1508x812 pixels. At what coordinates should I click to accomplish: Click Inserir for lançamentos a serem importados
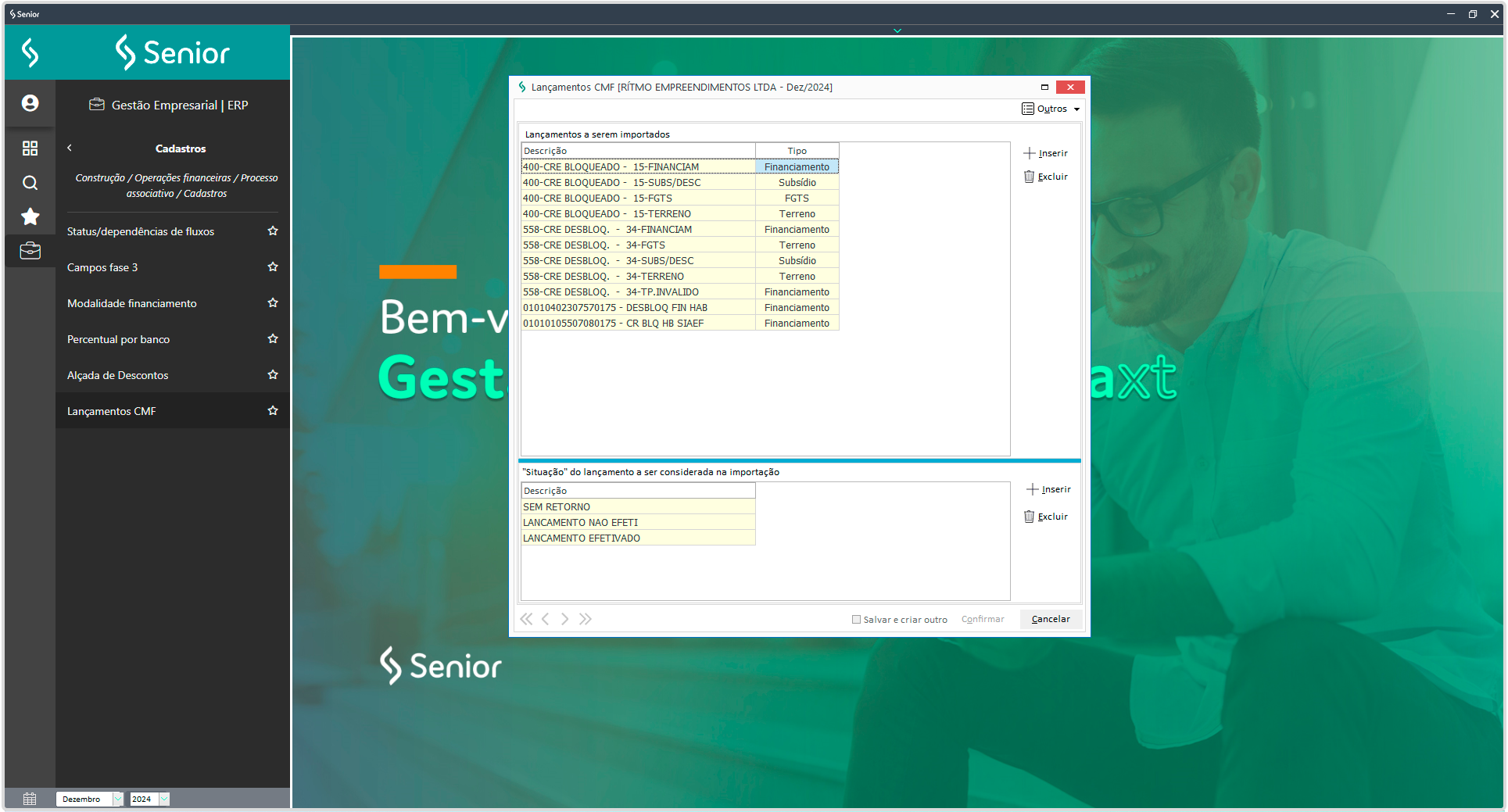click(x=1046, y=153)
